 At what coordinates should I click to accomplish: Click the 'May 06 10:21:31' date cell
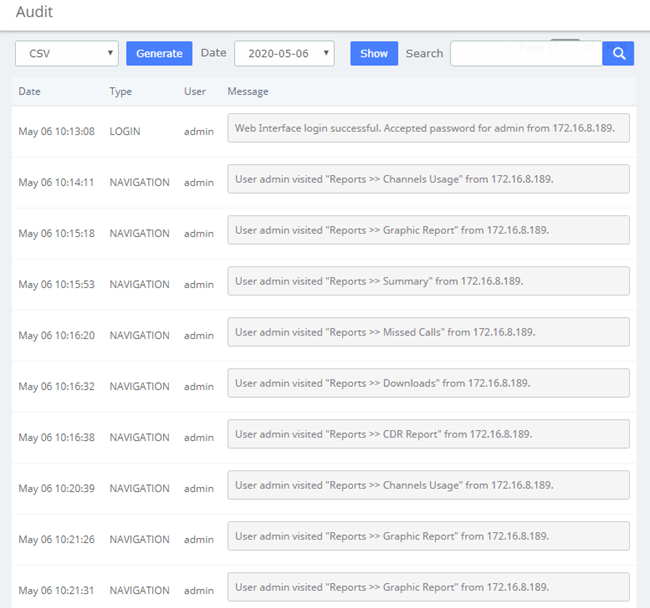pyautogui.click(x=56, y=590)
